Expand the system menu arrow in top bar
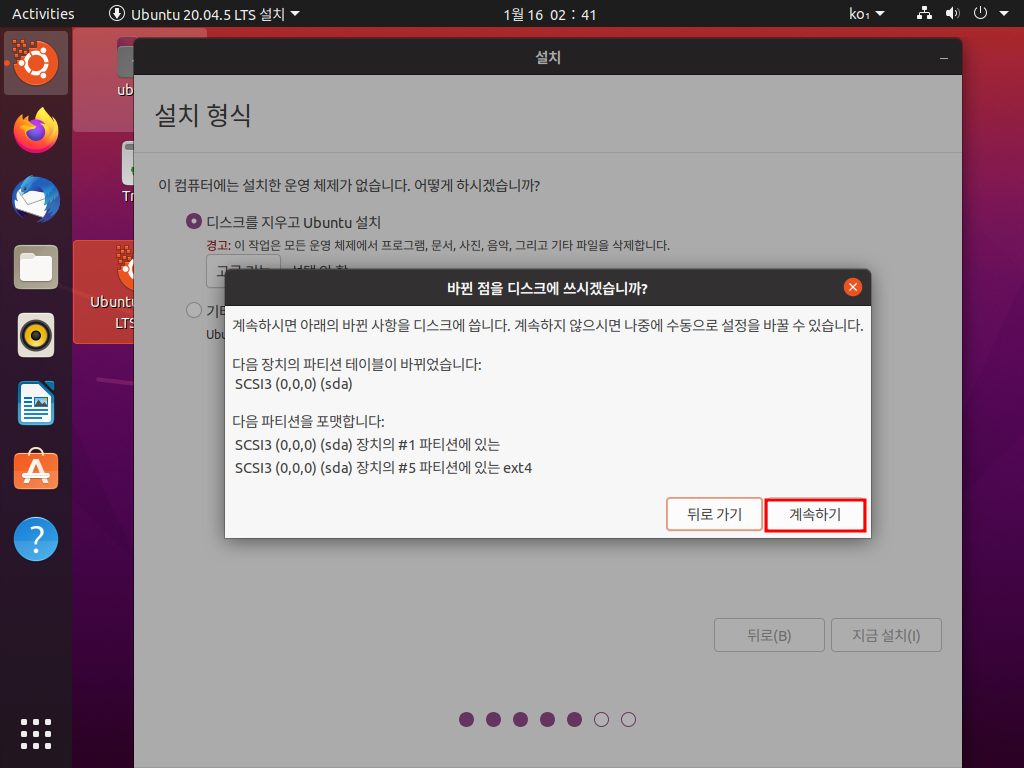Image resolution: width=1024 pixels, height=768 pixels. coord(1004,14)
